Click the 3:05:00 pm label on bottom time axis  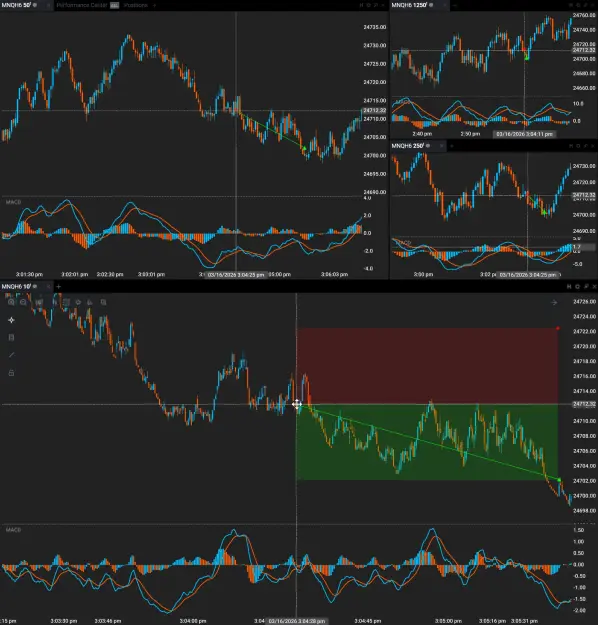click(448, 621)
